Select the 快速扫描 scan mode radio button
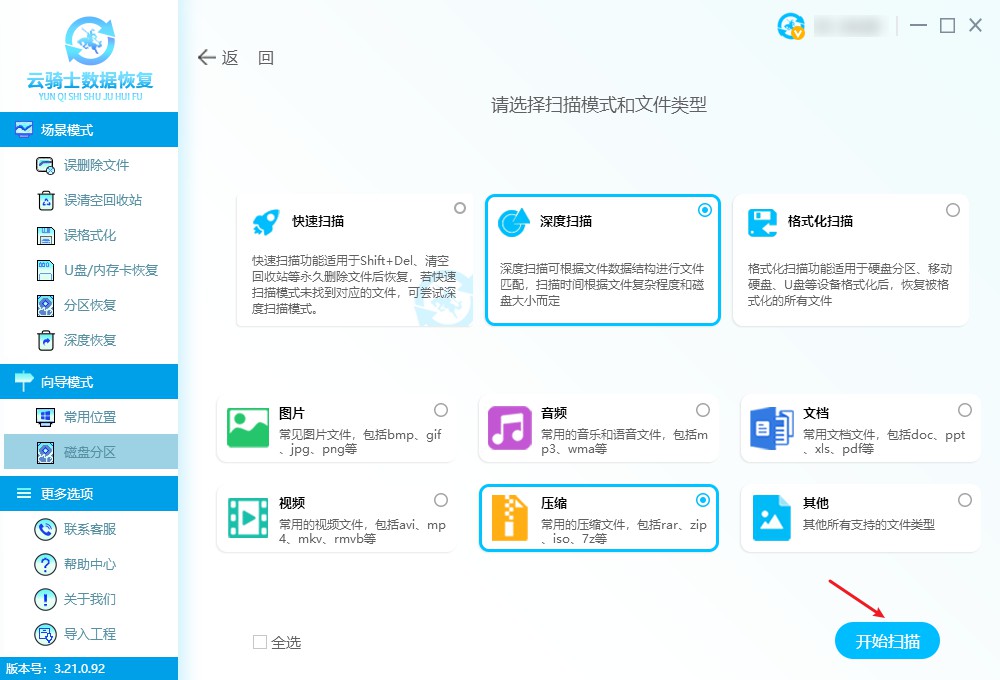Viewport: 1000px width, 680px height. coord(460,208)
